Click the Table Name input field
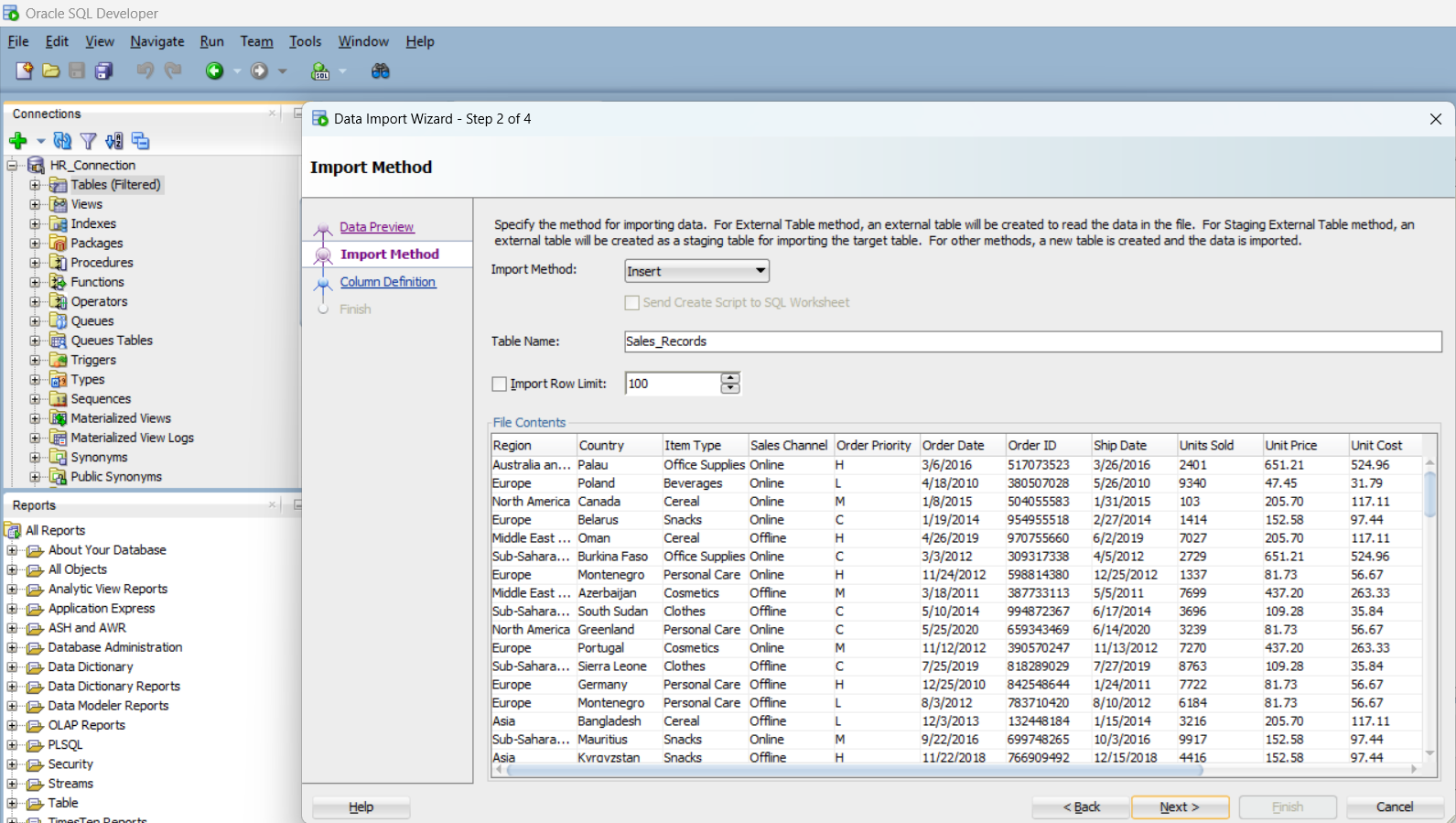The height and width of the screenshot is (823, 1456). 1032,341
